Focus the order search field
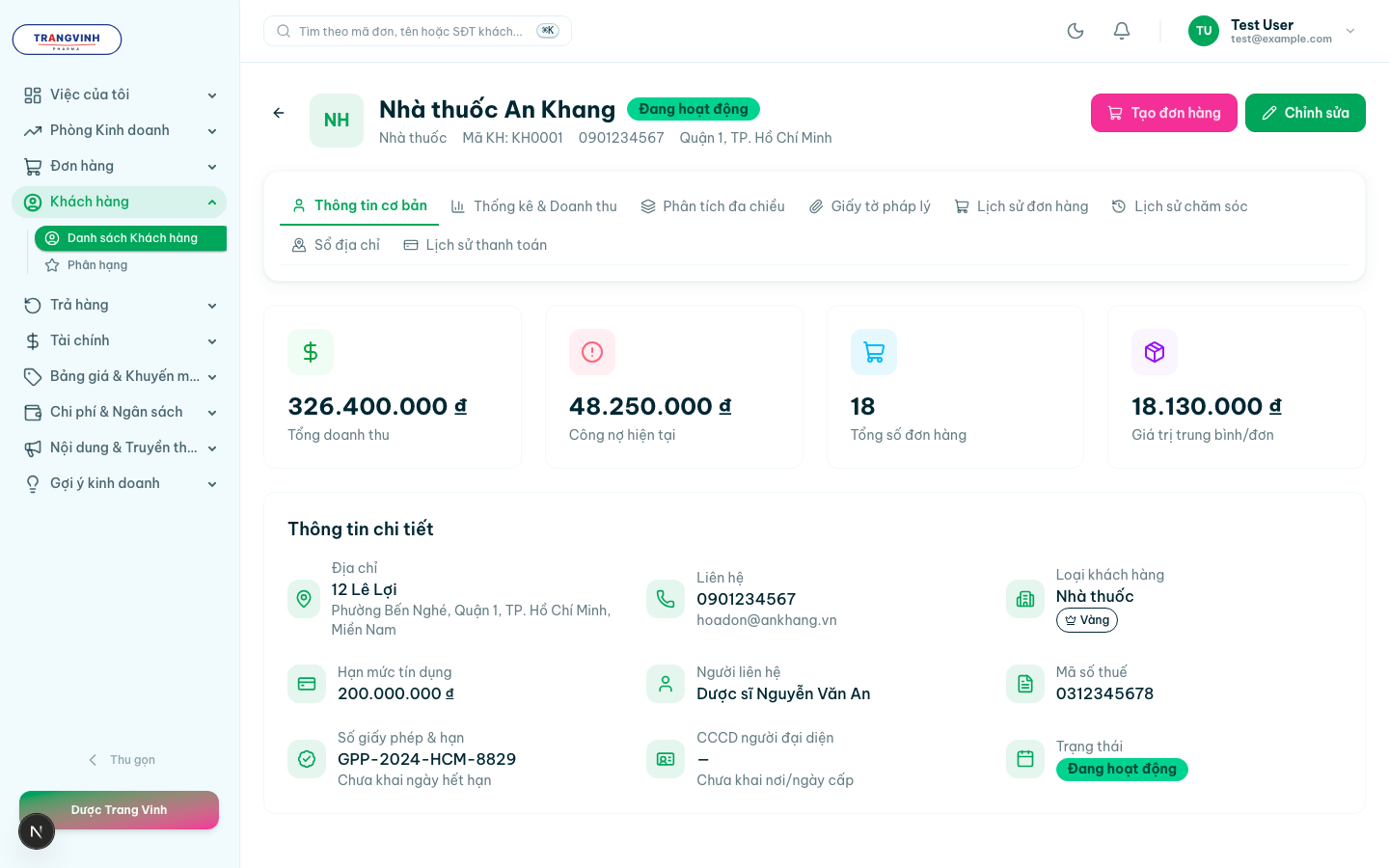The image size is (1389, 868). [x=418, y=31]
